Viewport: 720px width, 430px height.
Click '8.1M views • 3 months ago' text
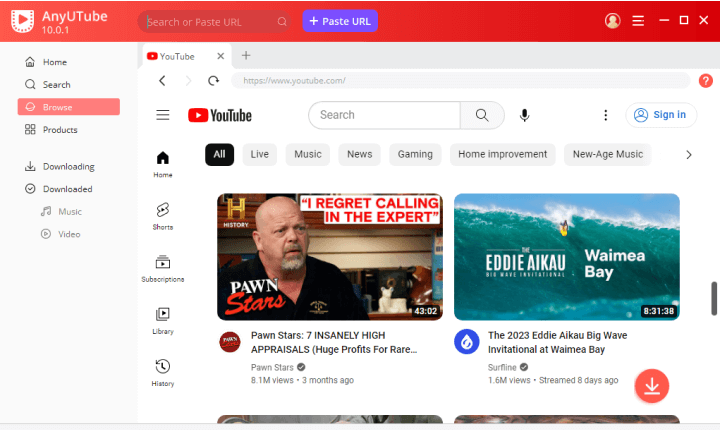point(302,380)
